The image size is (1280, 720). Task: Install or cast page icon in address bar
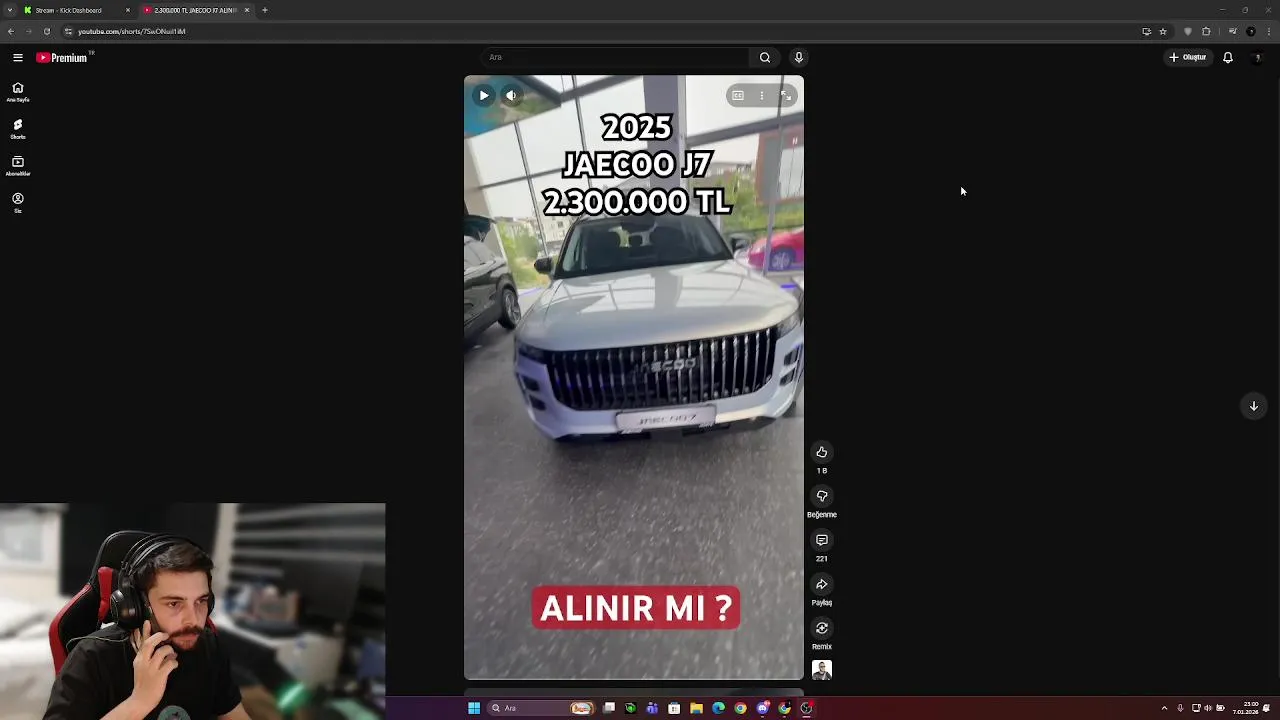coord(1146,31)
